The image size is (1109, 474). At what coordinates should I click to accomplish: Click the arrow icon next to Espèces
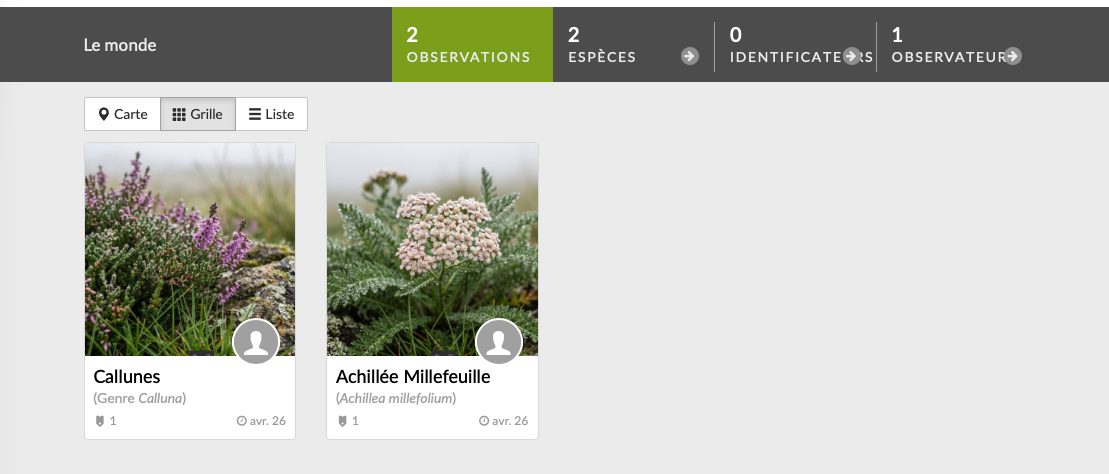coord(690,57)
